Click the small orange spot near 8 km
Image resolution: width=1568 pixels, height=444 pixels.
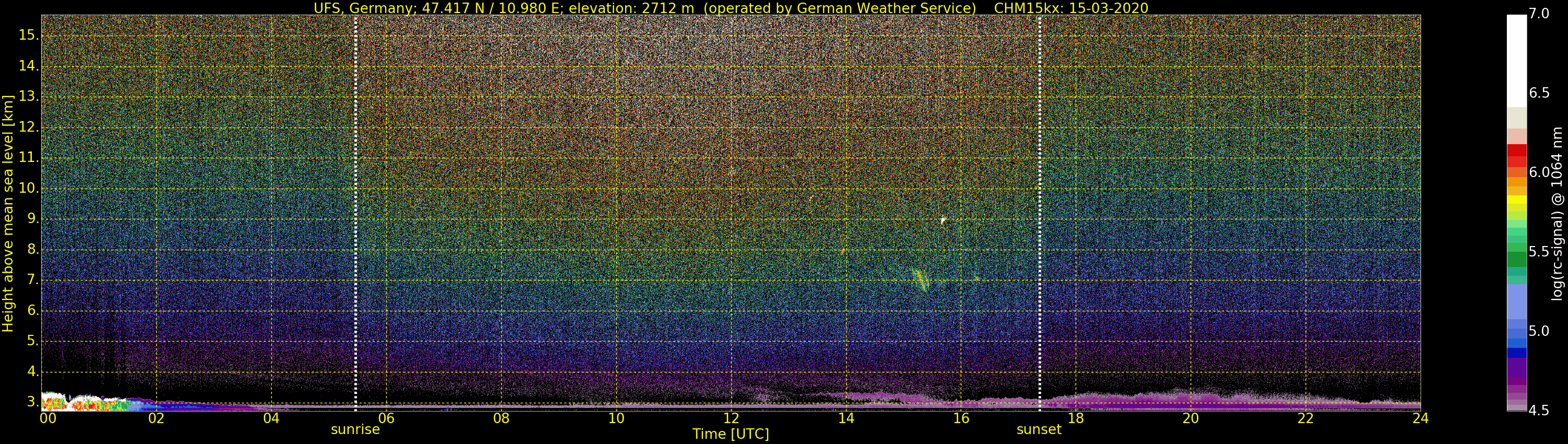pos(843,251)
